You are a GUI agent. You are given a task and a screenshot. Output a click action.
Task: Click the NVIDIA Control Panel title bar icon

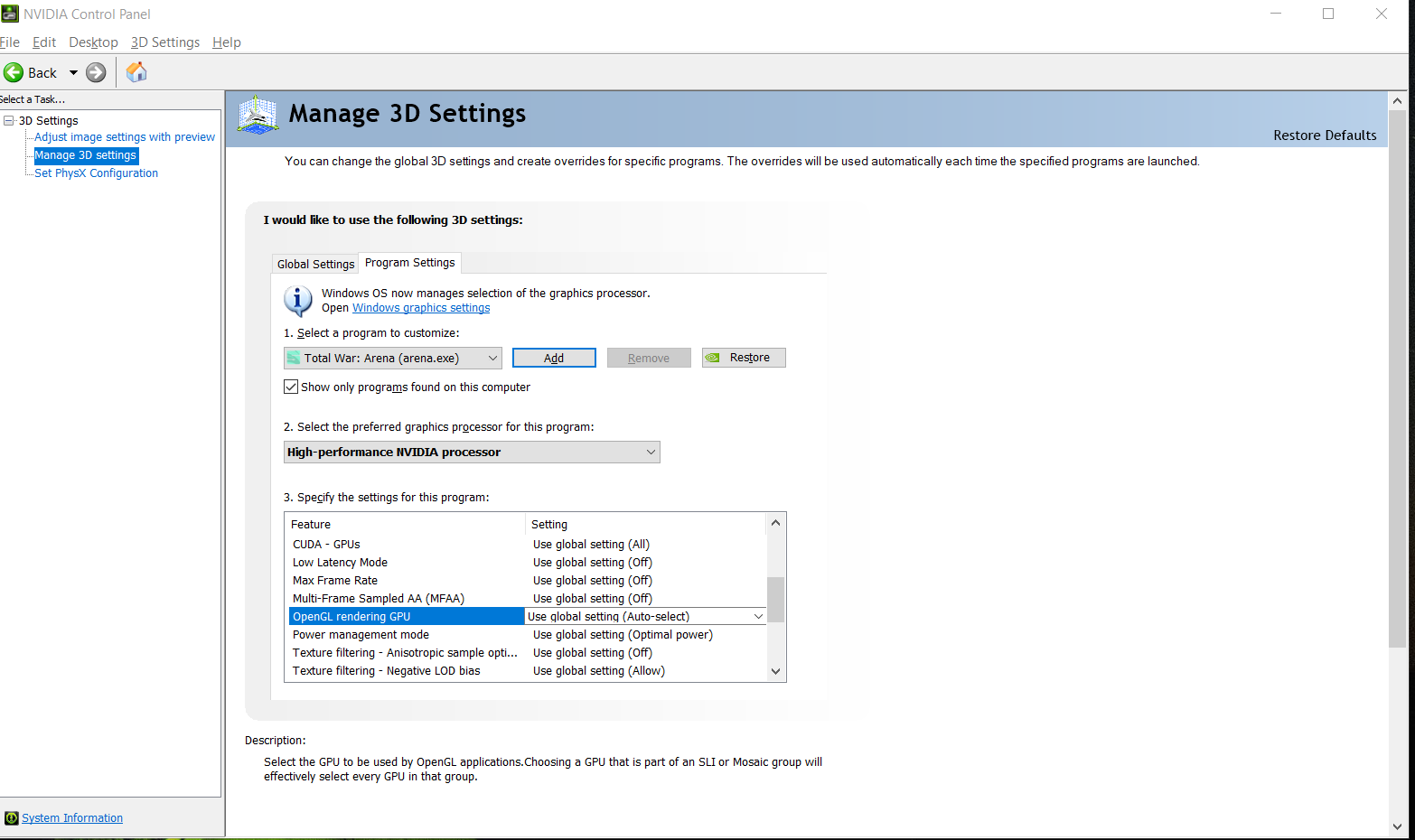click(10, 14)
